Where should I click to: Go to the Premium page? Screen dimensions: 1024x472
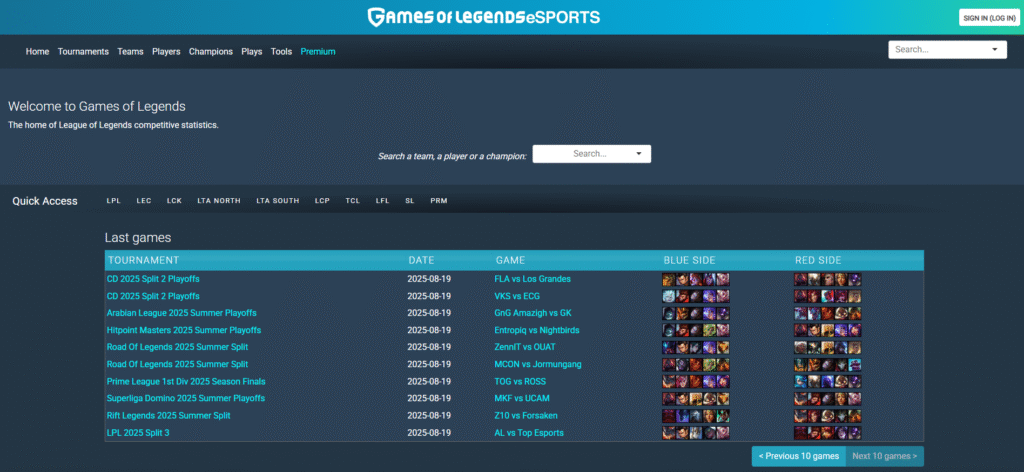tap(318, 52)
